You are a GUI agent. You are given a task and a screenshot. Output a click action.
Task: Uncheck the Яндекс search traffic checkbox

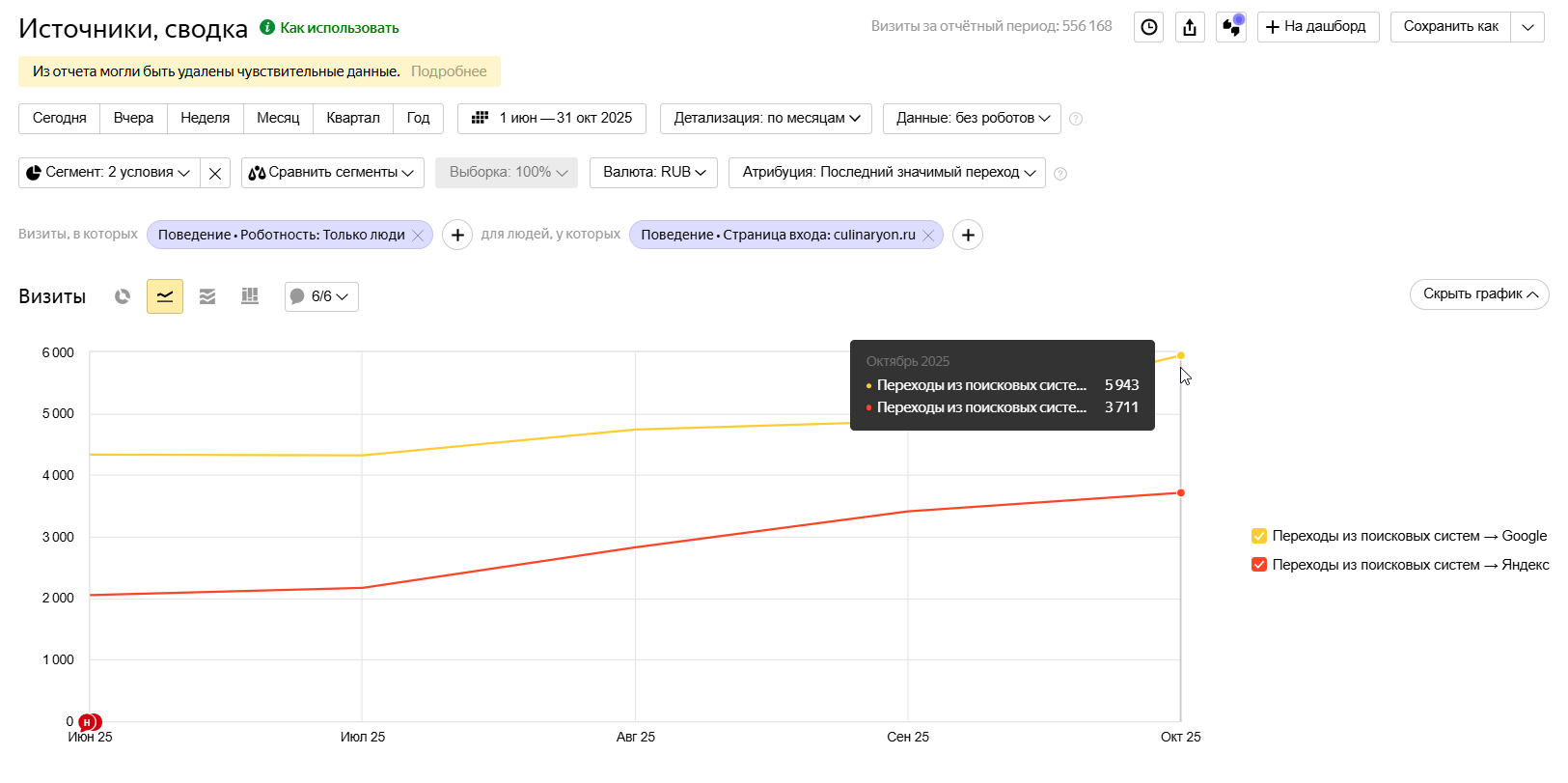pos(1259,565)
